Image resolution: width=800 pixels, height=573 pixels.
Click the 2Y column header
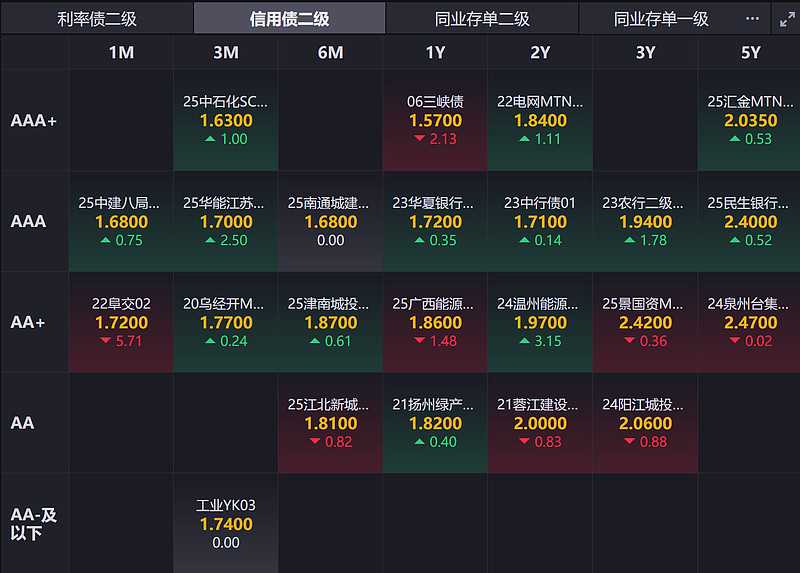click(x=540, y=53)
